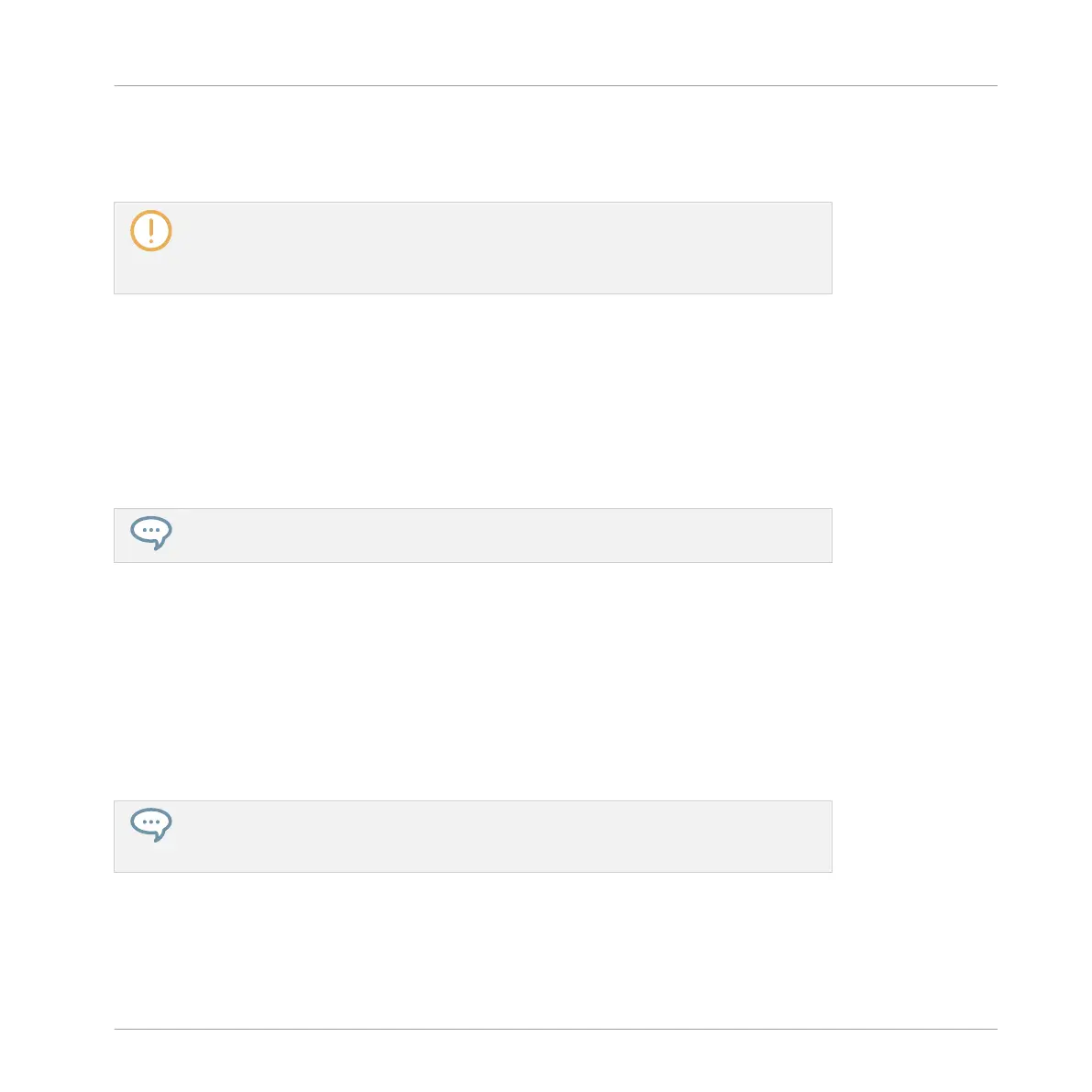
Task: Click the white space between the two speech bubble boxes
Action: (473, 682)
